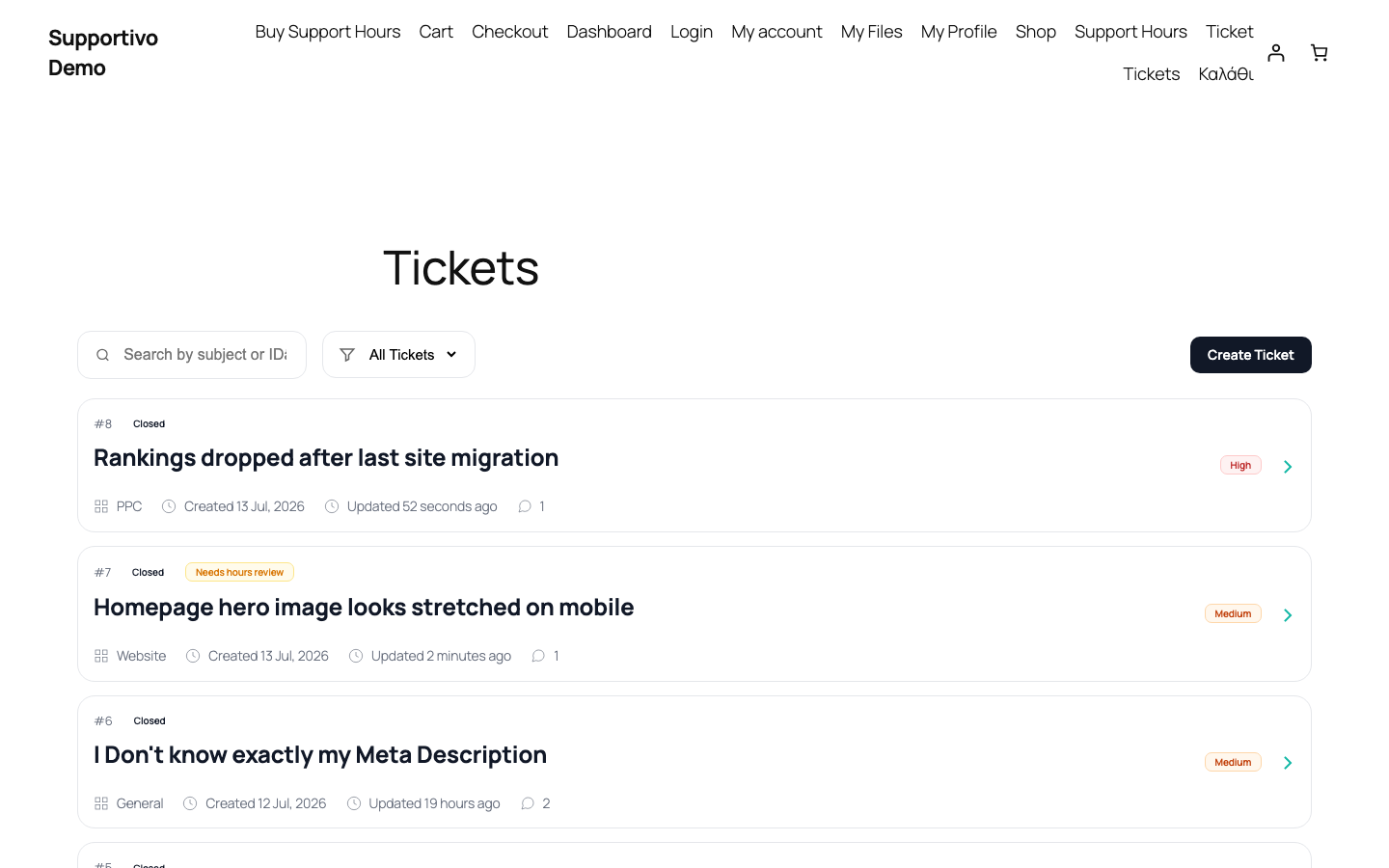Open the Ticket menu item
This screenshot has height=868, width=1389.
pos(1230,32)
